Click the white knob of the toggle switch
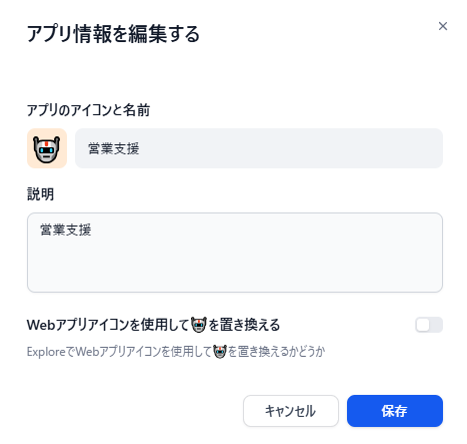This screenshot has height=444, width=467. coord(423,325)
